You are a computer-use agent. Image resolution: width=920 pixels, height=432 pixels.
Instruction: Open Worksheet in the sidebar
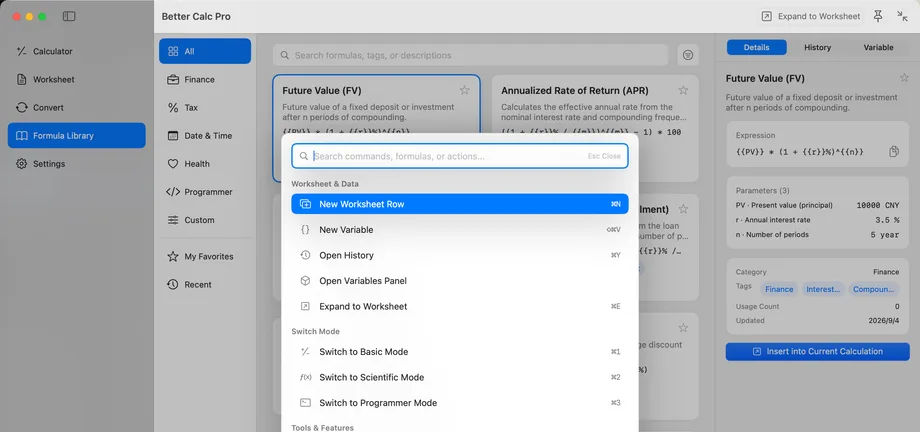tap(76, 79)
